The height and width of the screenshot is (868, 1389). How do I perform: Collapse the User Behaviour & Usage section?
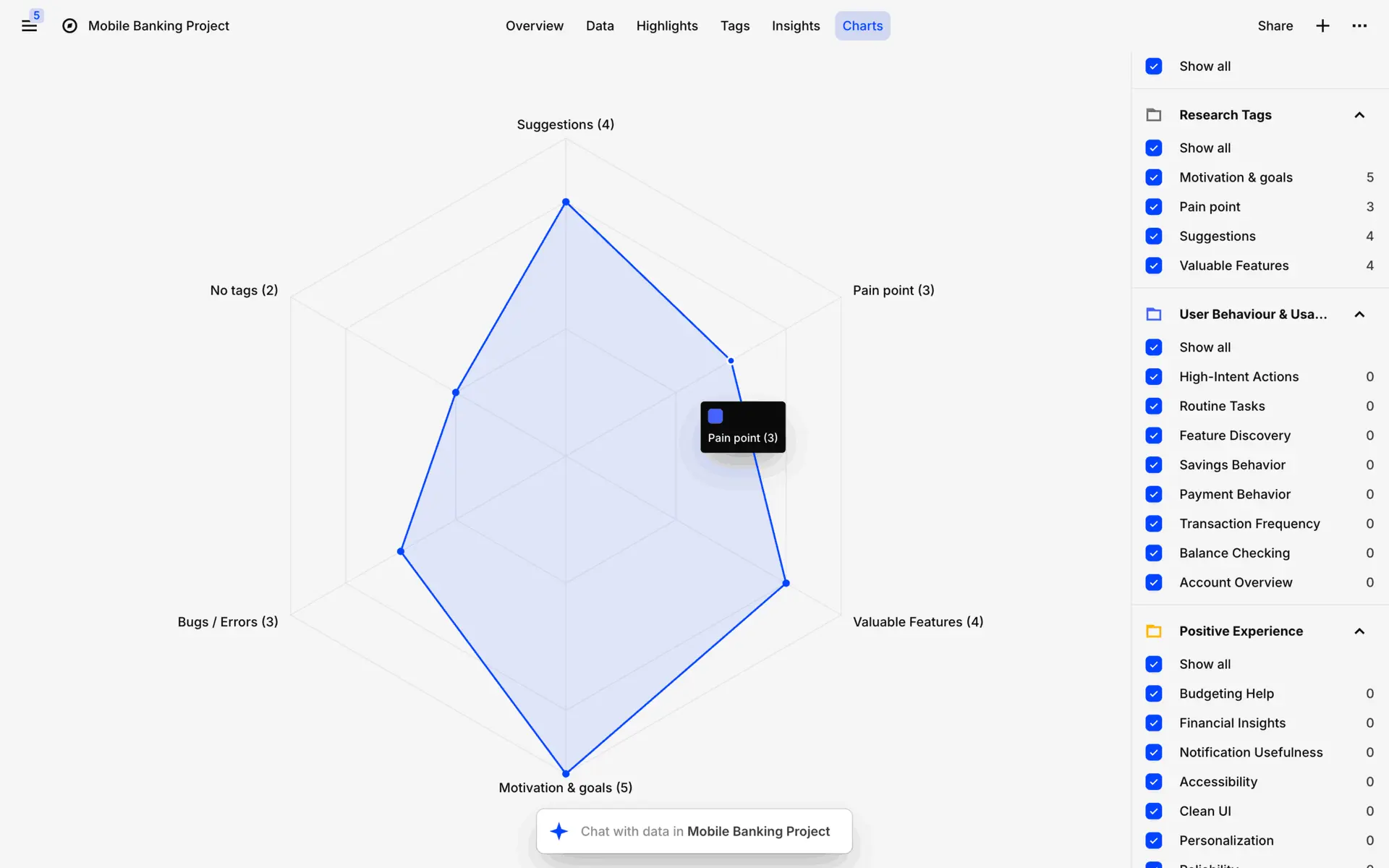[1359, 315]
